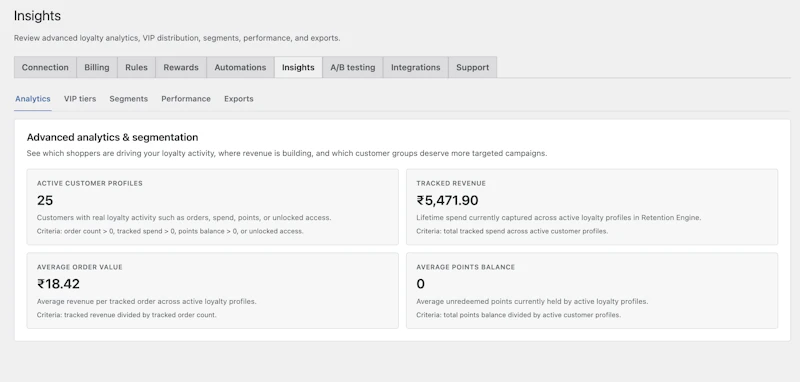The width and height of the screenshot is (800, 382).
Task: Open the Rules tab
Action: pyautogui.click(x=136, y=67)
